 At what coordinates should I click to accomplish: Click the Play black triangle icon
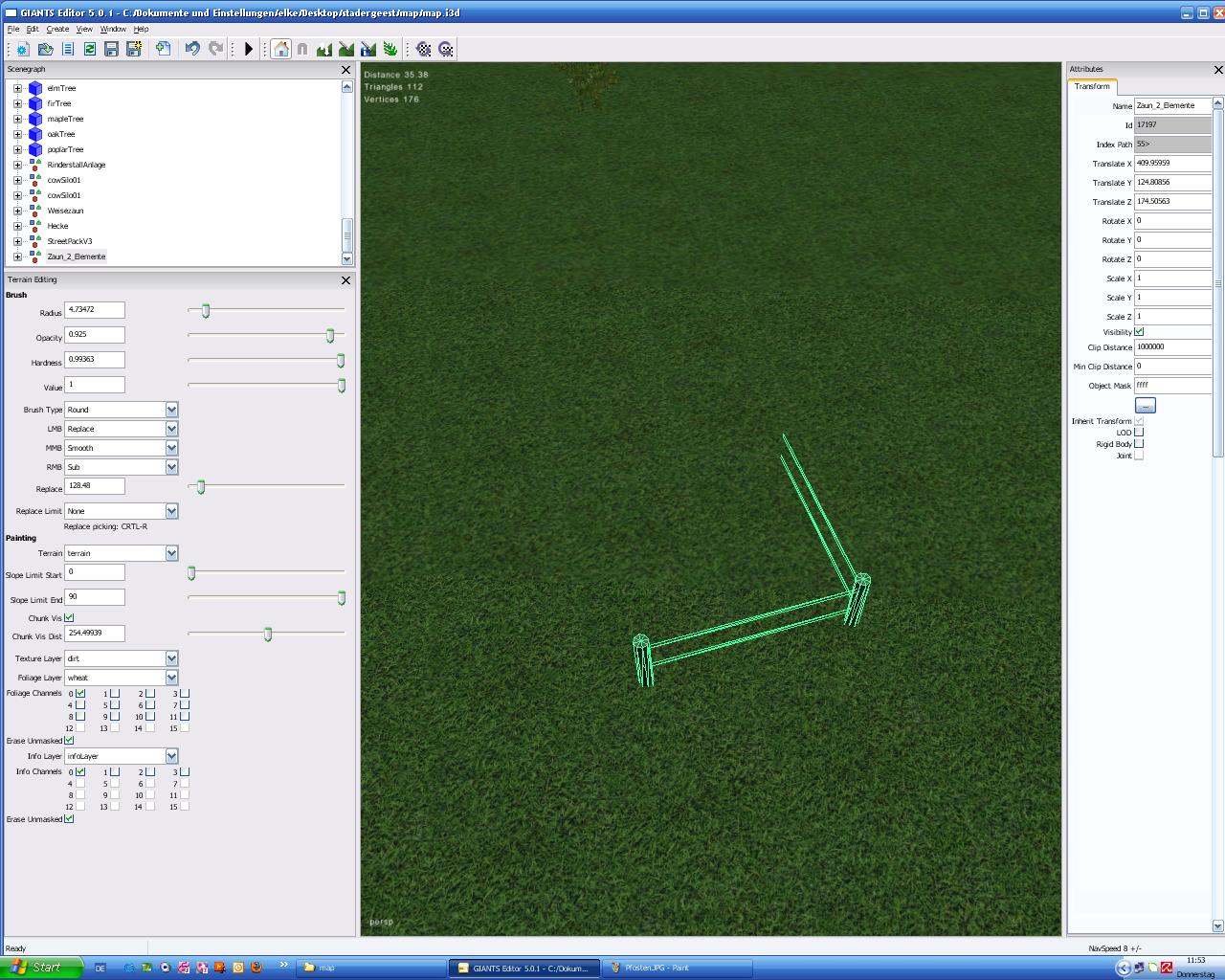coord(249,49)
